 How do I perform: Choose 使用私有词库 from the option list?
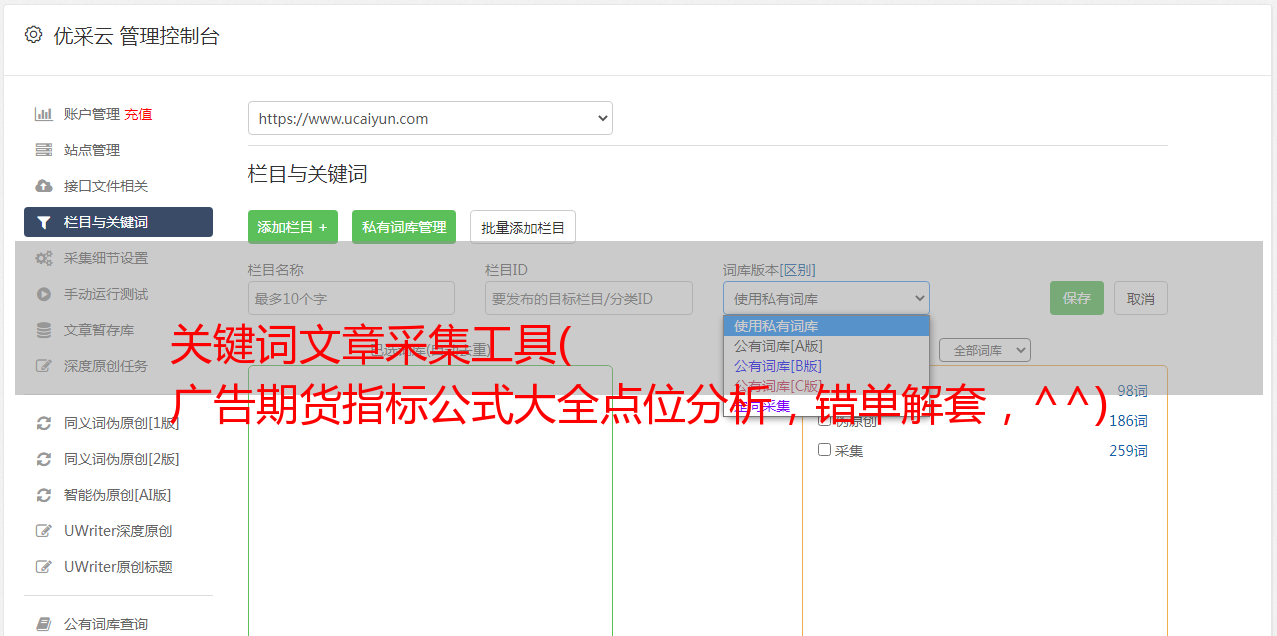point(826,326)
